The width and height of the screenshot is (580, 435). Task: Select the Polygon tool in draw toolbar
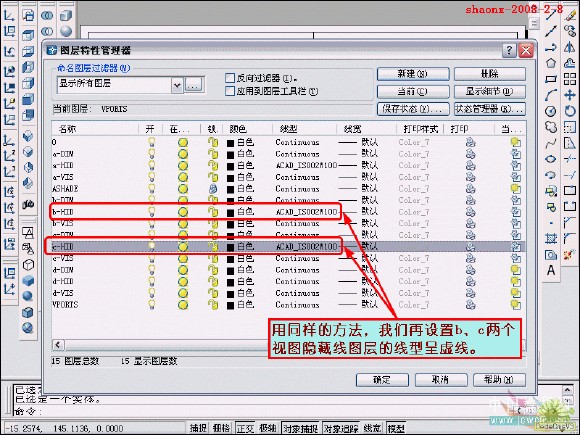tap(551, 63)
